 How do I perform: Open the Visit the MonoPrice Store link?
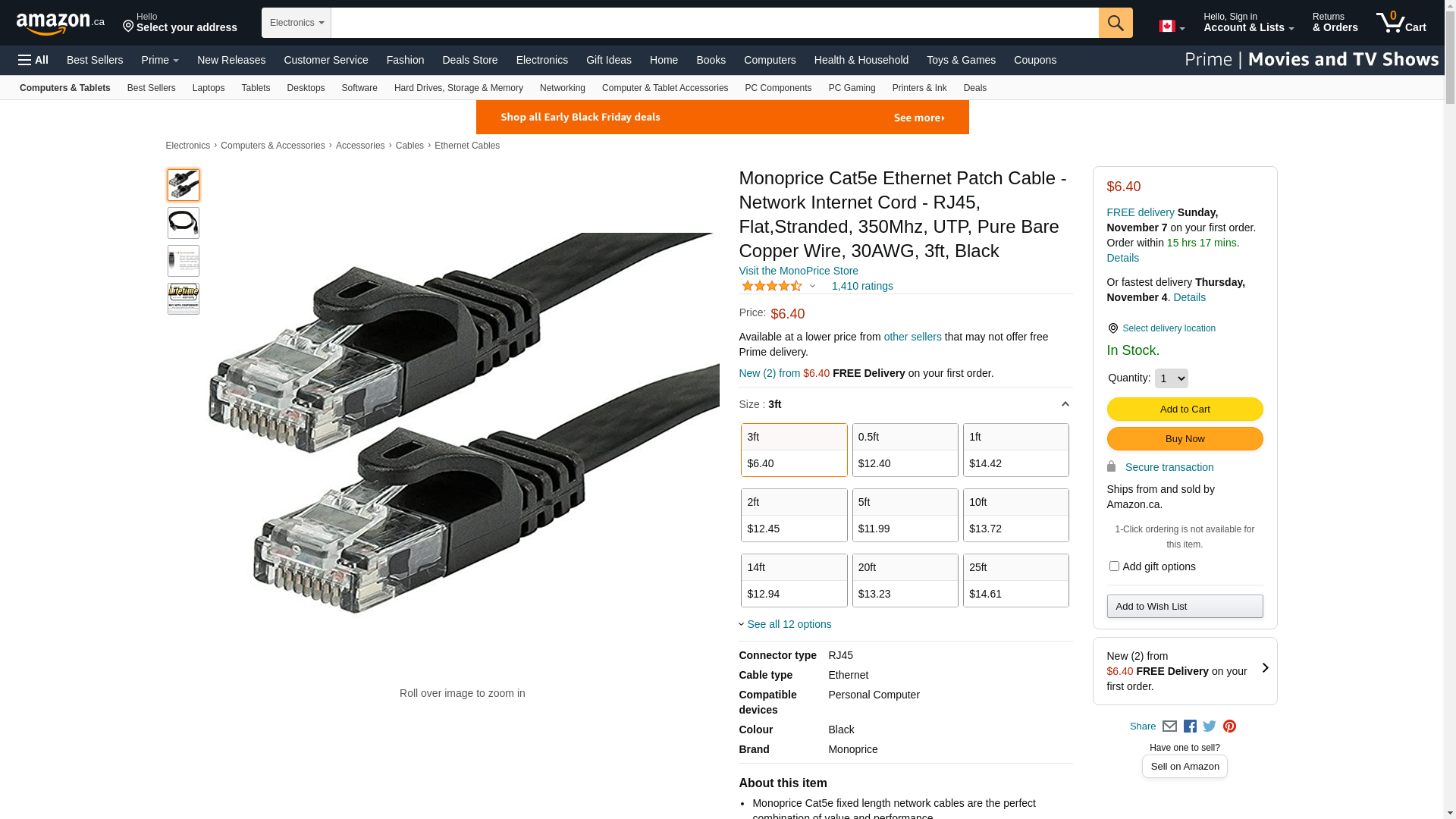798,271
